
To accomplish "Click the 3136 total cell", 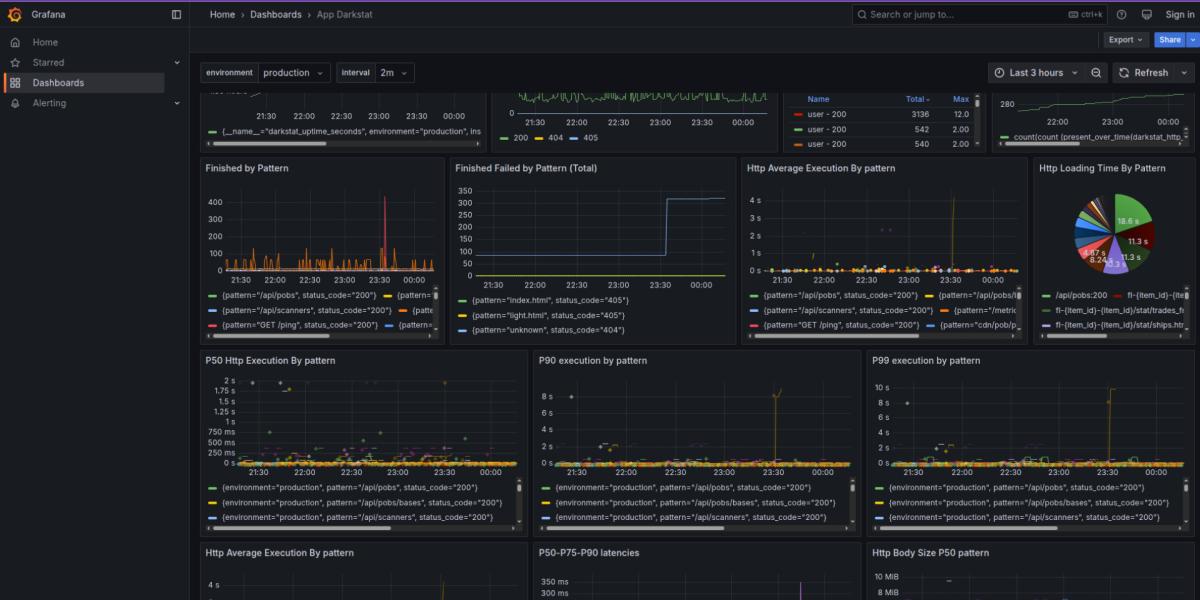I will 918,114.
